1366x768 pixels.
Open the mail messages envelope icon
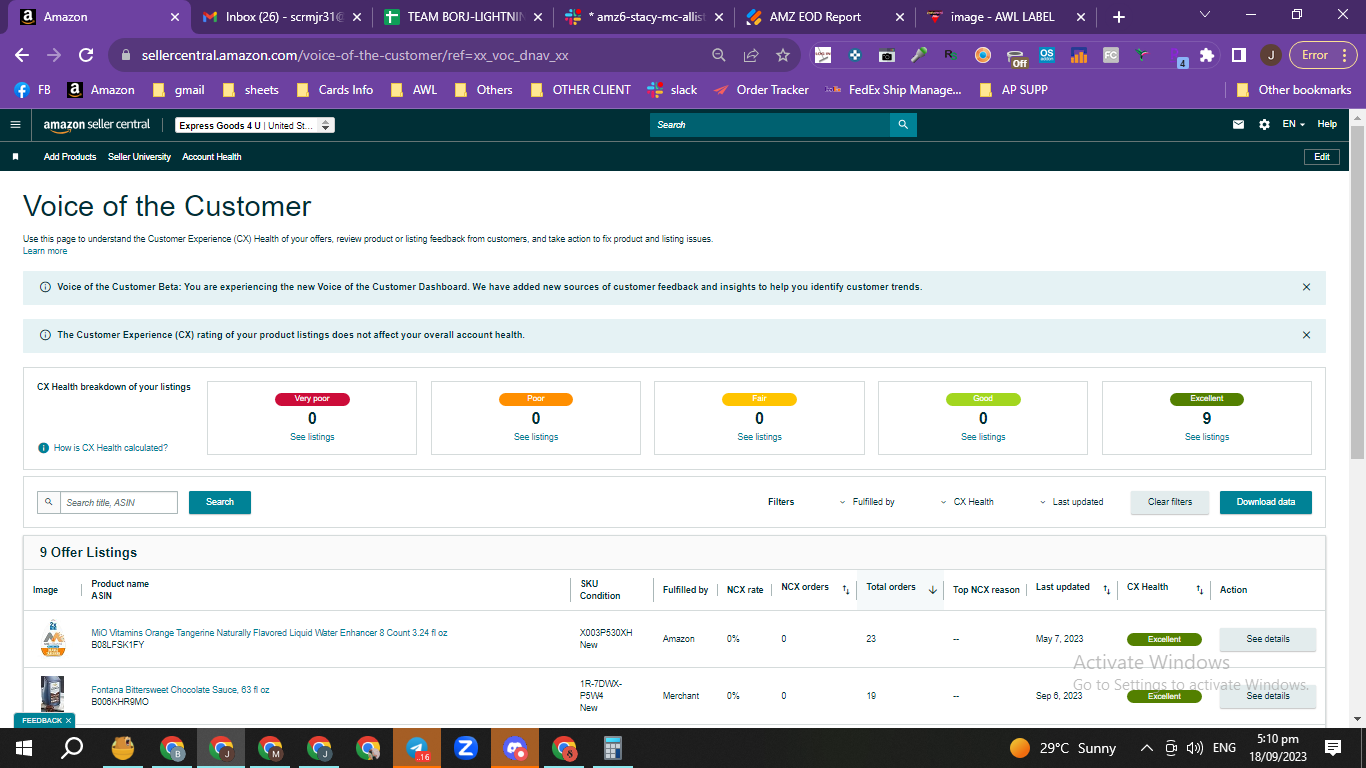[1238, 125]
